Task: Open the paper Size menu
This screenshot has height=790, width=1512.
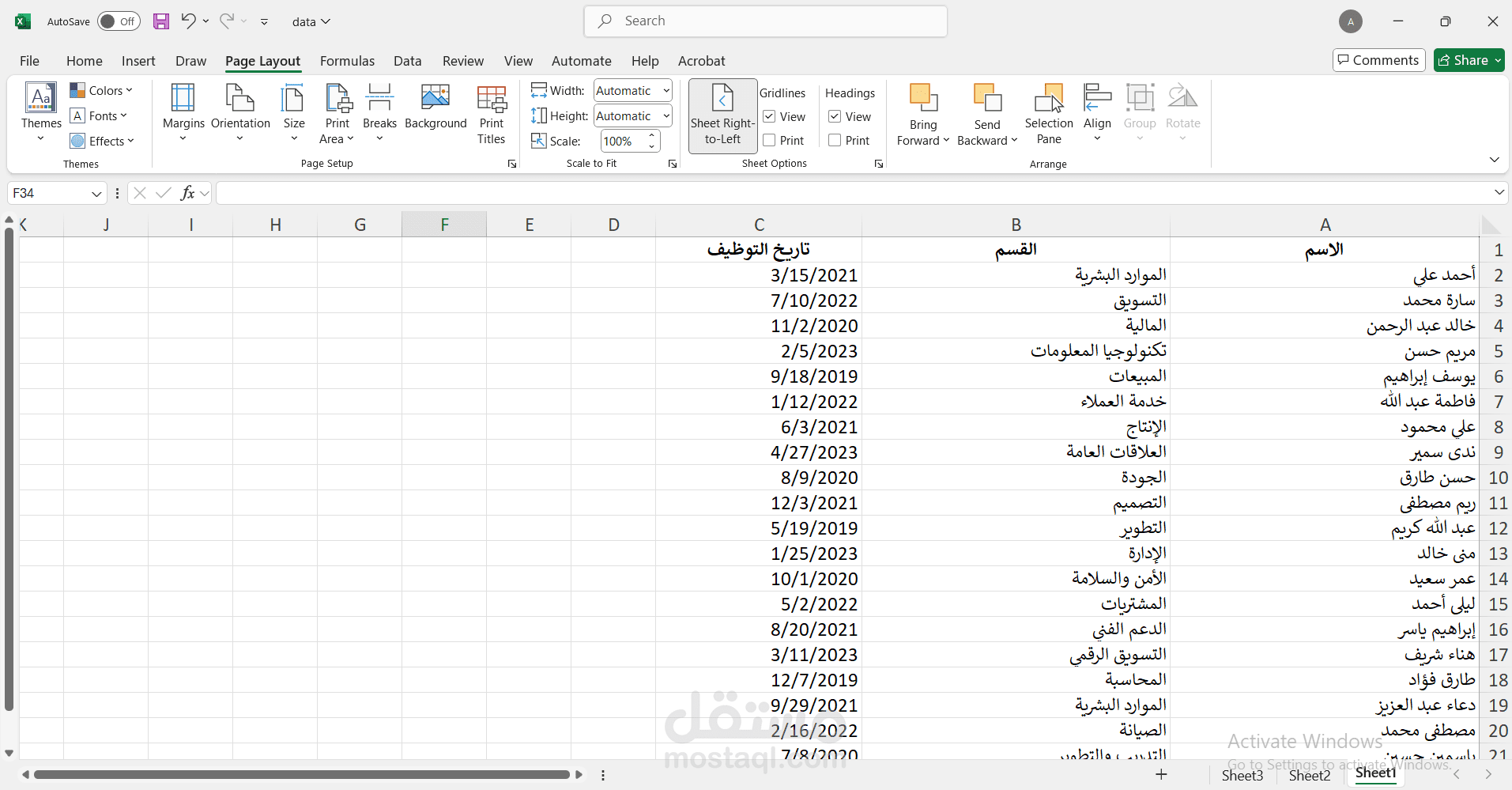Action: coord(294,113)
